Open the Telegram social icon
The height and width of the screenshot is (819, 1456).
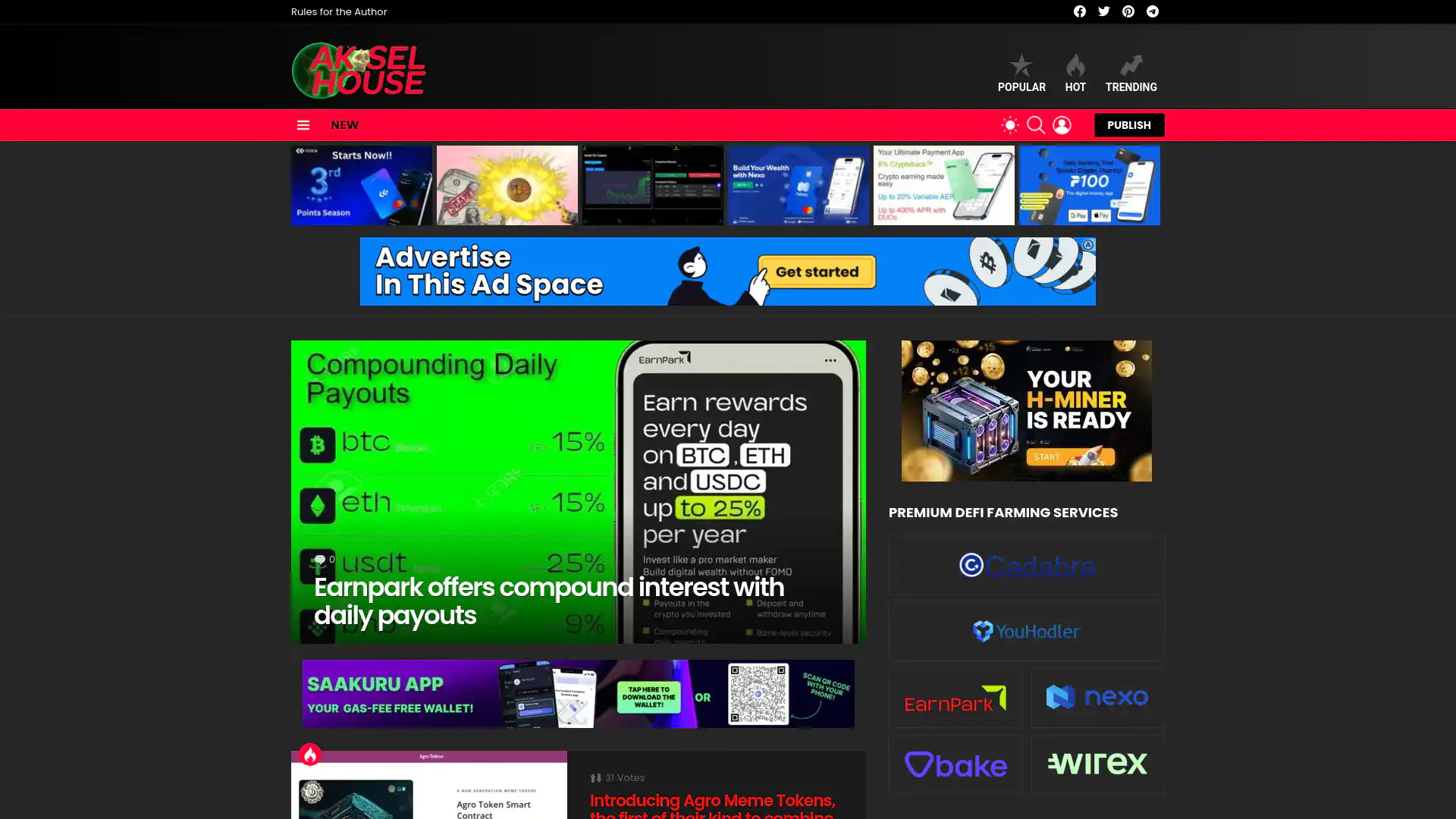tap(1152, 11)
